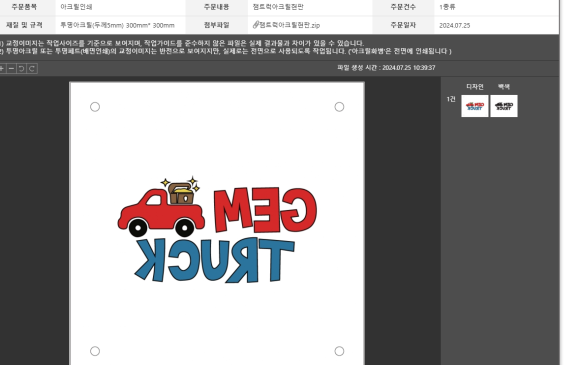Click the 주문내용 header cell

[x=216, y=7]
